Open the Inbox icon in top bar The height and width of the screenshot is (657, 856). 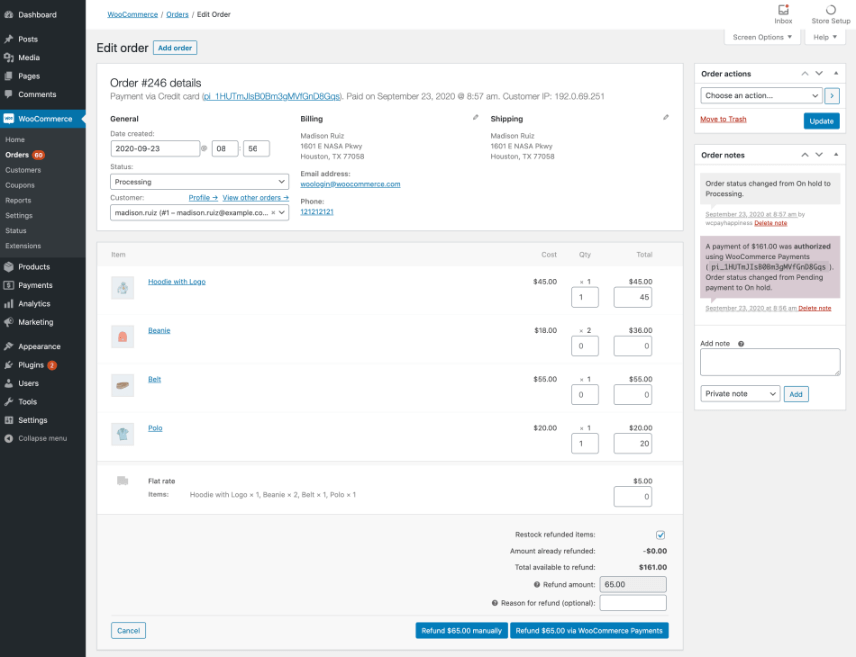pos(783,12)
